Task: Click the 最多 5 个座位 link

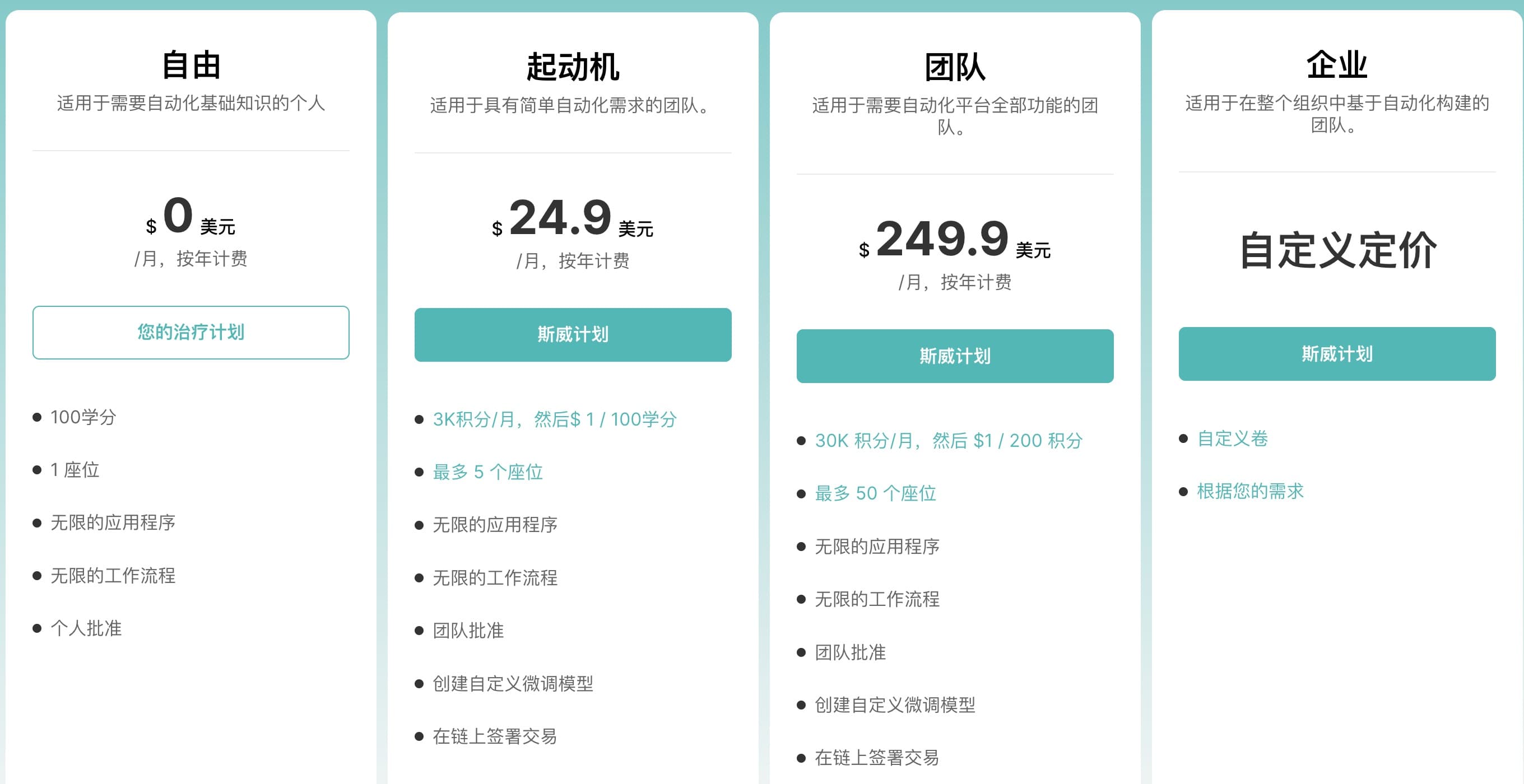Action: click(x=487, y=472)
